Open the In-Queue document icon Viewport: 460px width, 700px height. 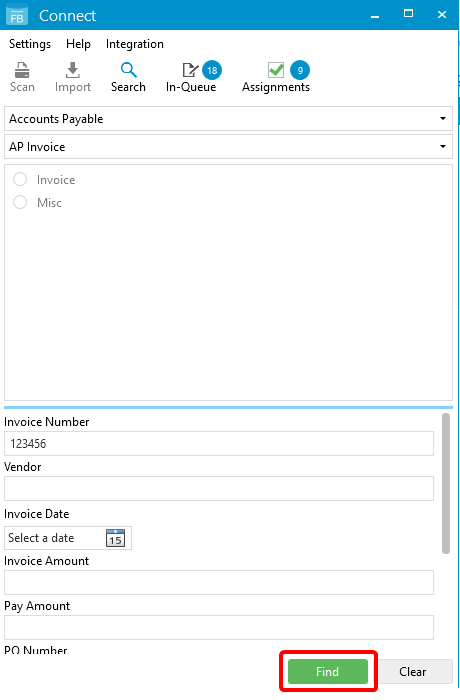[191, 70]
